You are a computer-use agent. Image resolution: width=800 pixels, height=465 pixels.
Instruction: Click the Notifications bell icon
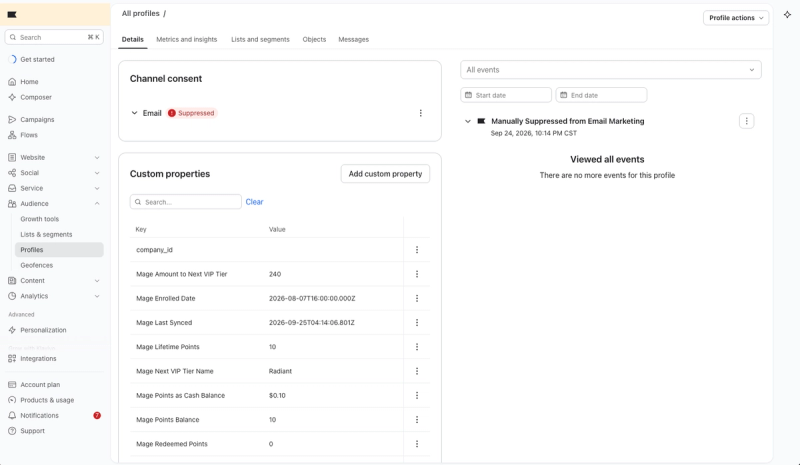point(12,415)
